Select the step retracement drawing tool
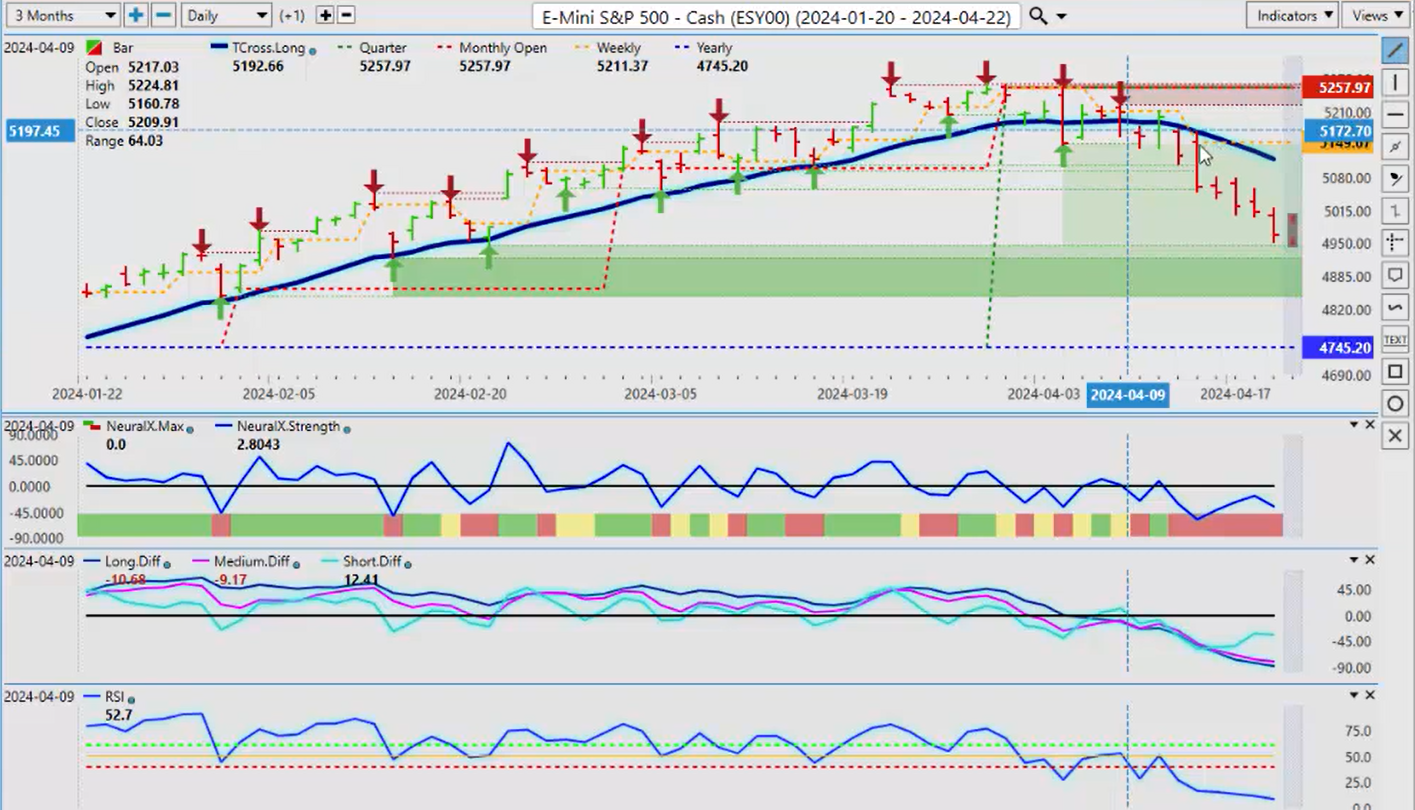1415x810 pixels. click(1395, 211)
